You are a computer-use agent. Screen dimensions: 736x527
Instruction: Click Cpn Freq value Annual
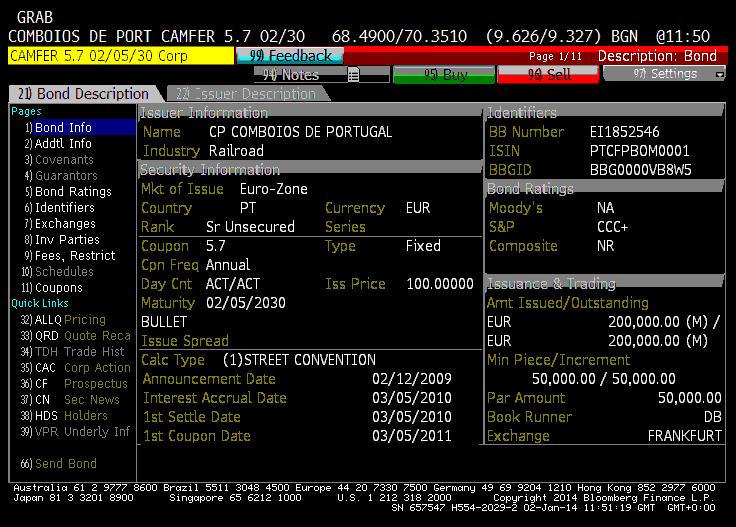(228, 265)
